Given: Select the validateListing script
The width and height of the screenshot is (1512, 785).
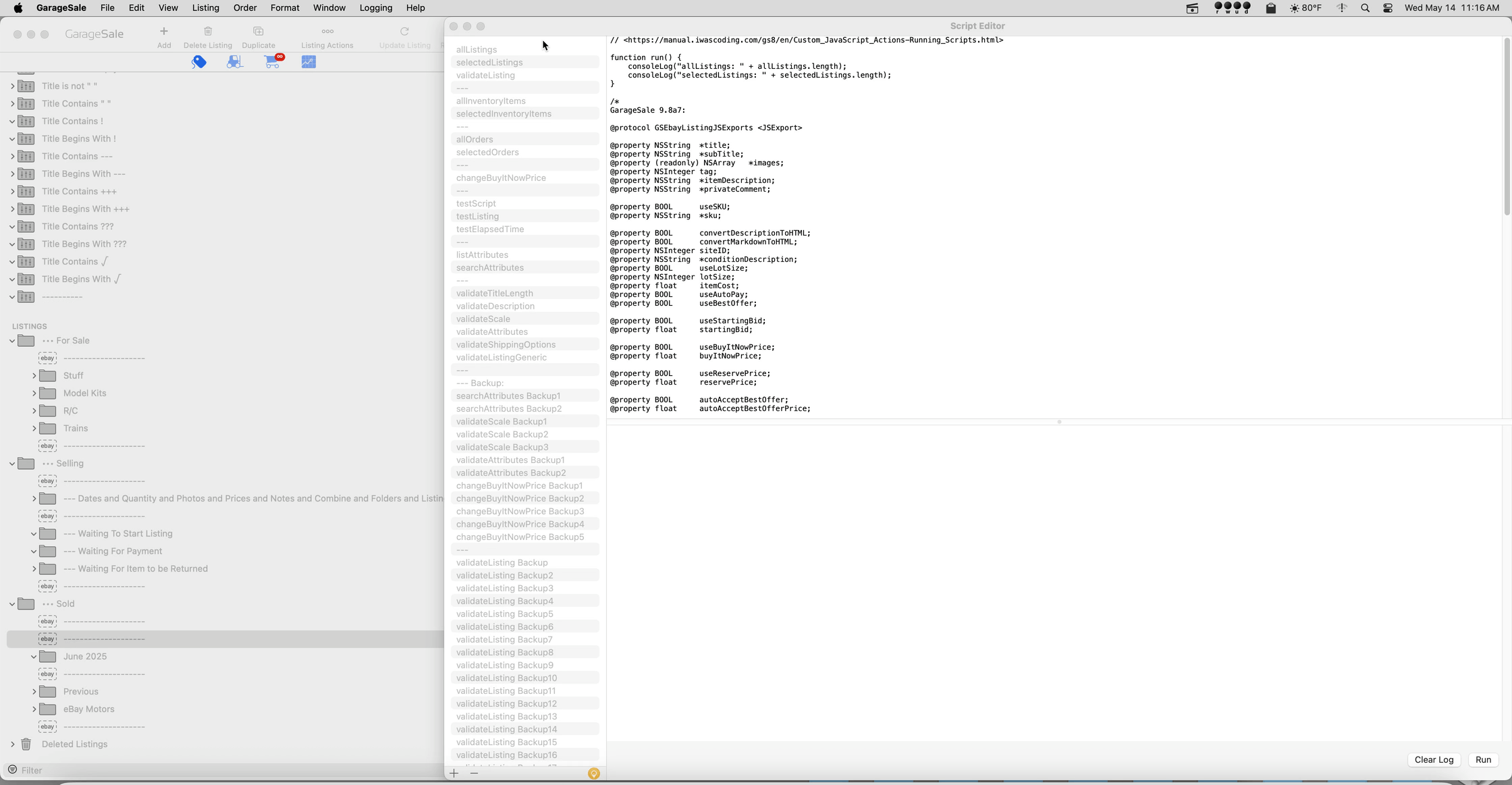Looking at the screenshot, I should [x=525, y=75].
